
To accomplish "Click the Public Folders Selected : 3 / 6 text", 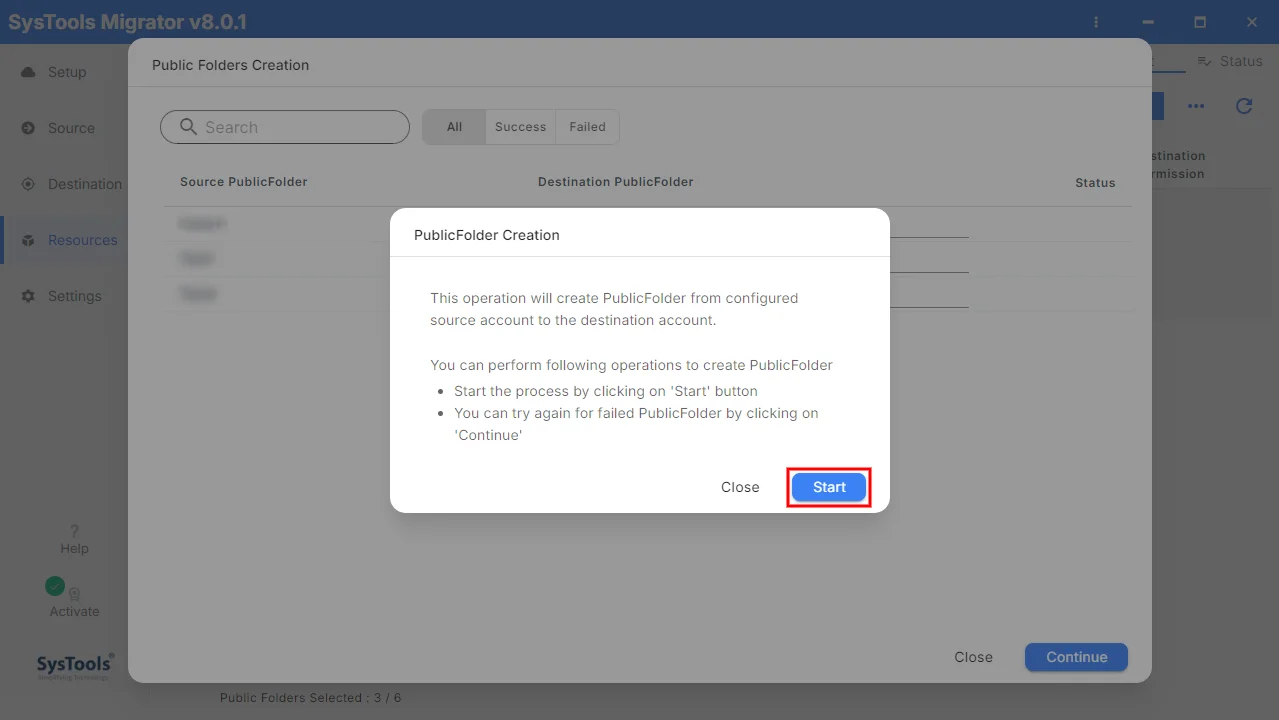I will (x=310, y=698).
